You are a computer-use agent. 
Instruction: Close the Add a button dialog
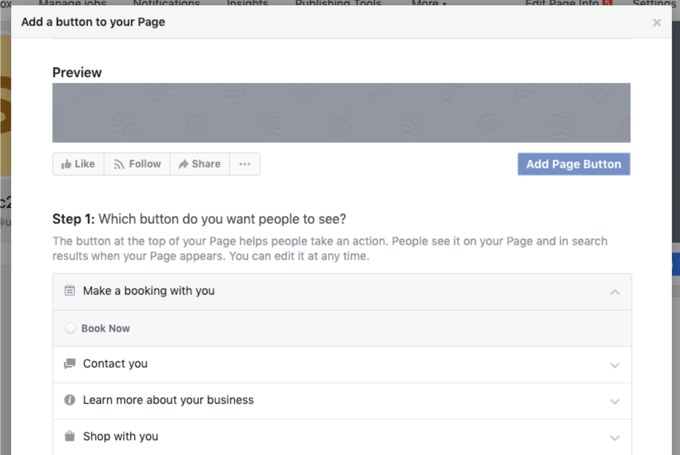[x=657, y=22]
